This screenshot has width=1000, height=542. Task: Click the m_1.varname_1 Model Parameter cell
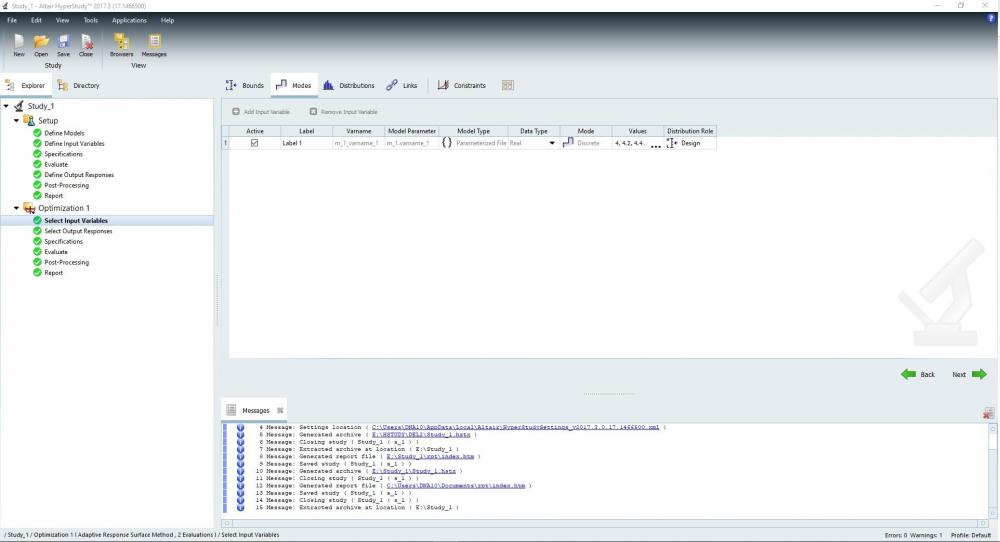pyautogui.click(x=411, y=143)
